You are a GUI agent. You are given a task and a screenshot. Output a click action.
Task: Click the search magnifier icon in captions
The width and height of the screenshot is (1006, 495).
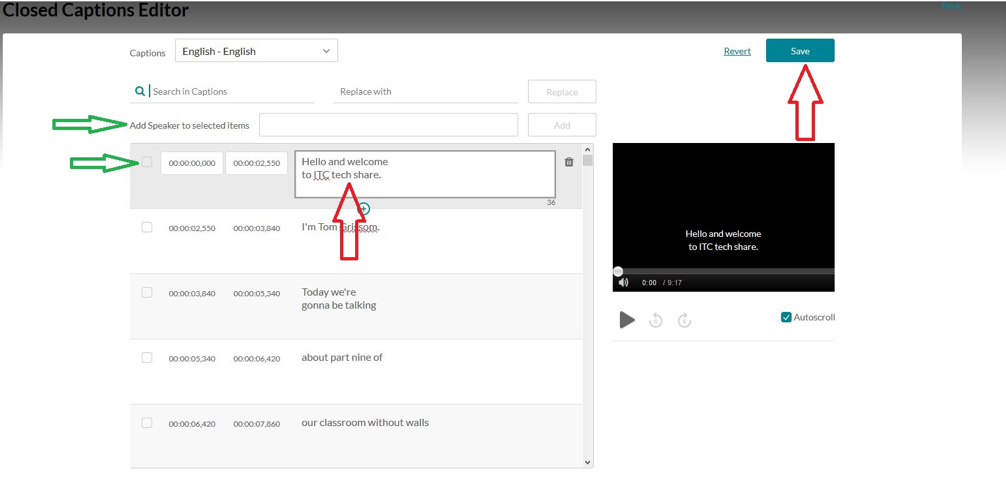[x=140, y=91]
